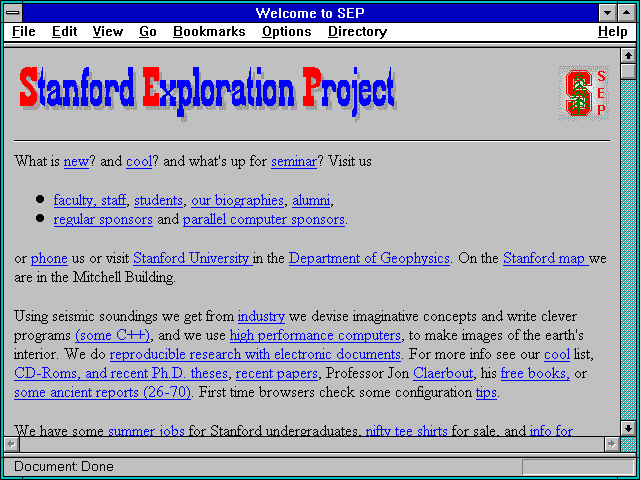Open the 'faculty, staff' link
This screenshot has width=640, height=480.
(x=90, y=200)
